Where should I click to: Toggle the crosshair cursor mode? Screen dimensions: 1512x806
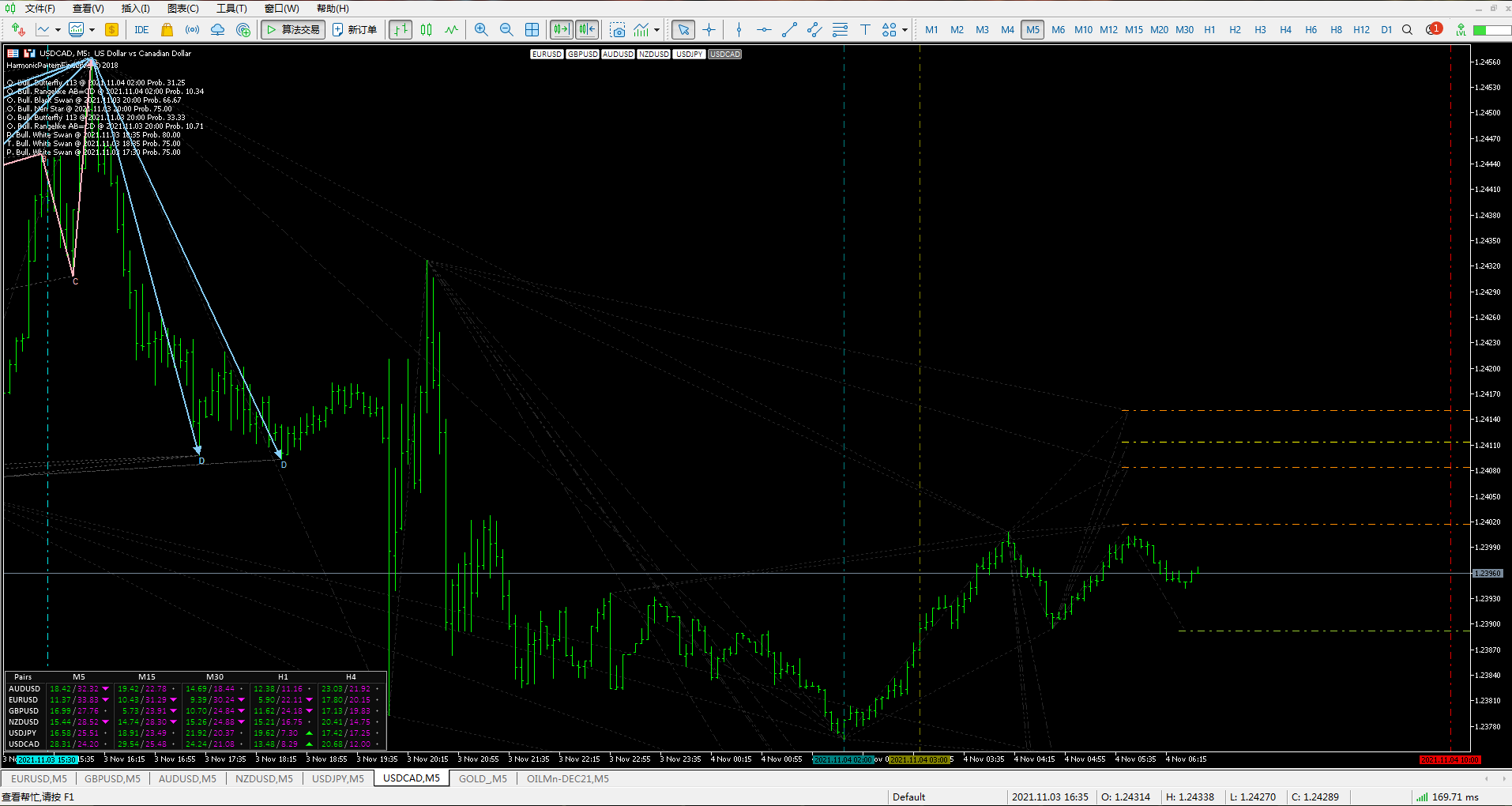[x=709, y=30]
